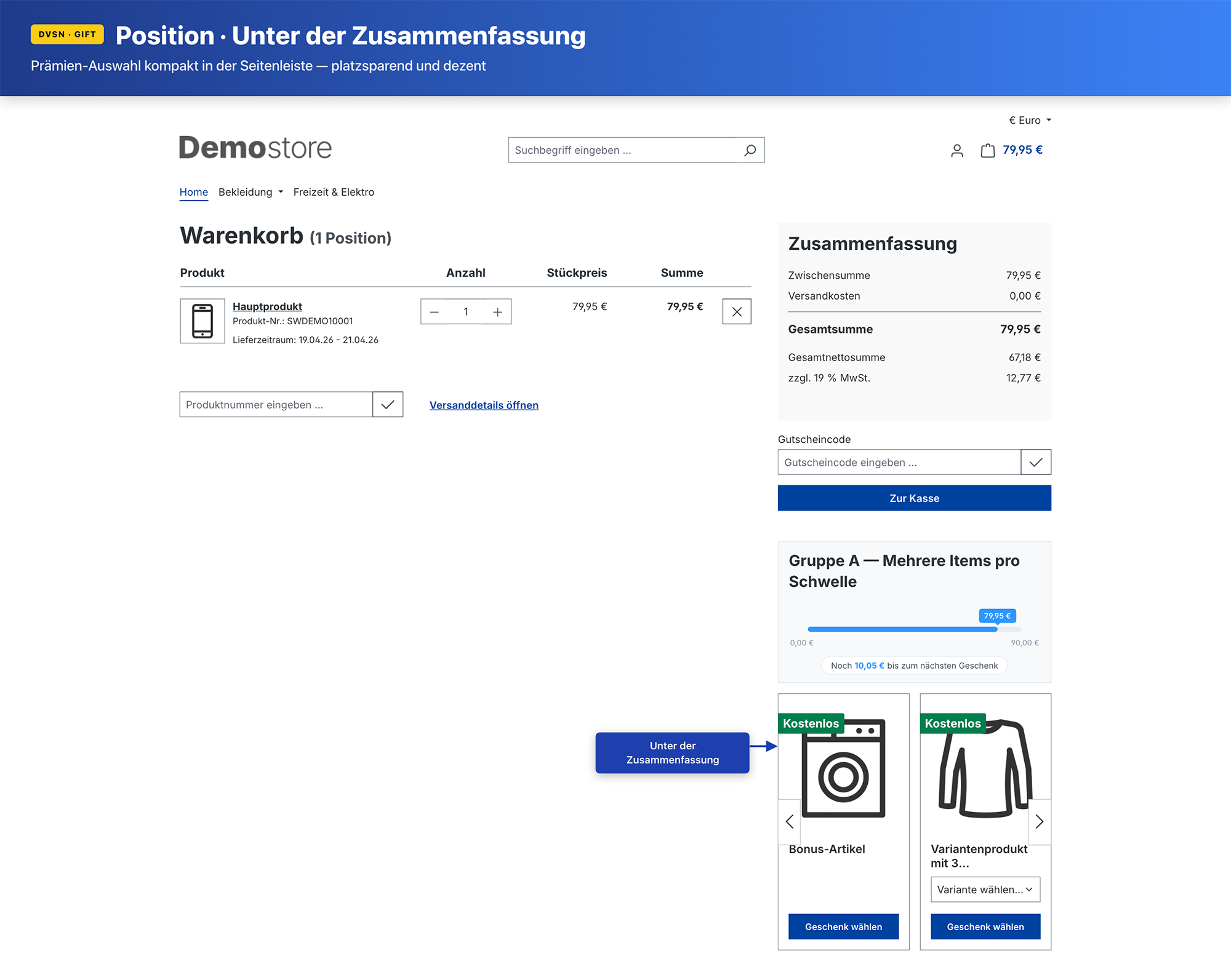
Task: Decrease quantity with the minus button
Action: 435,312
